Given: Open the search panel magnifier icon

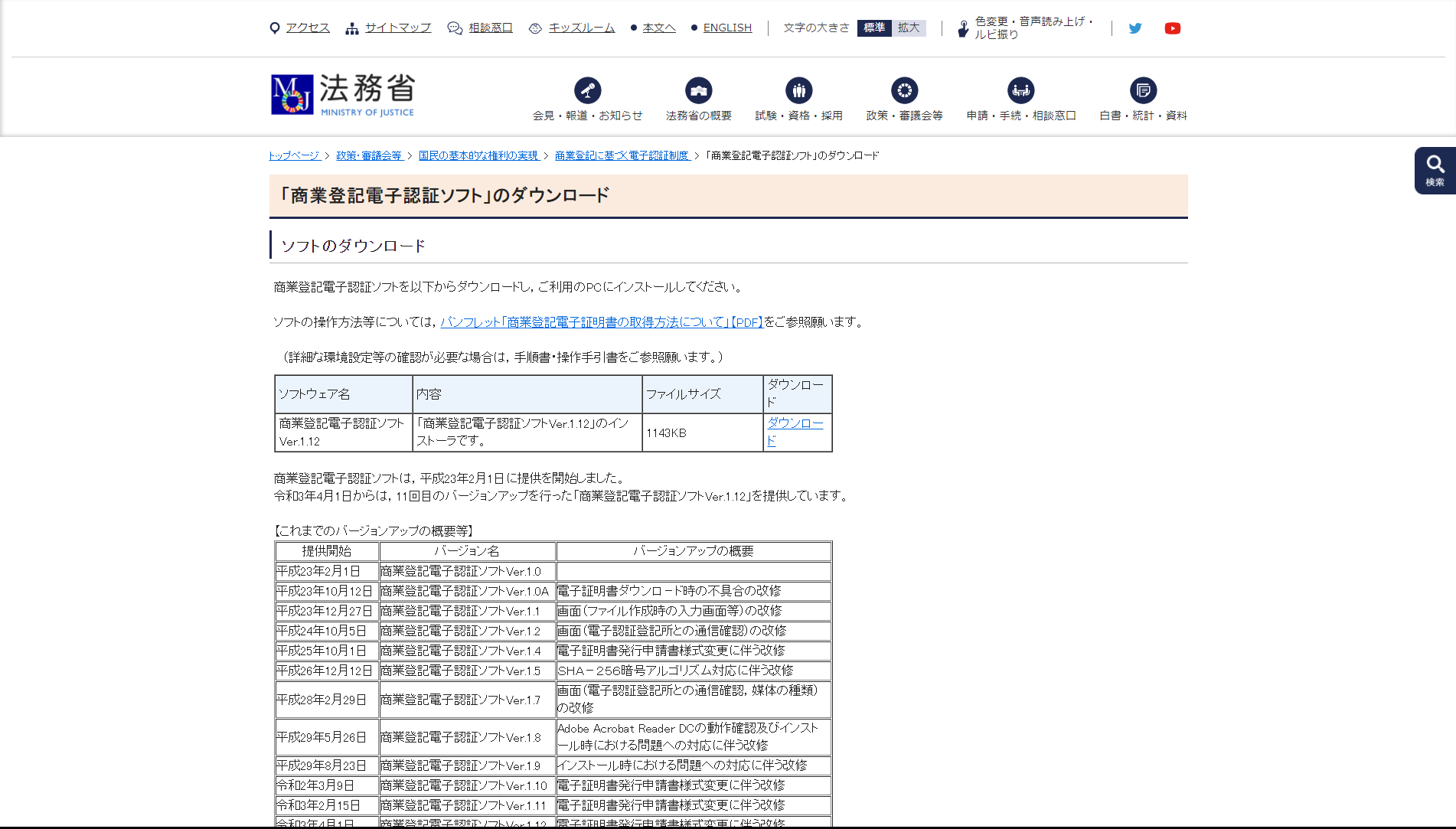Looking at the screenshot, I should (x=1435, y=170).
